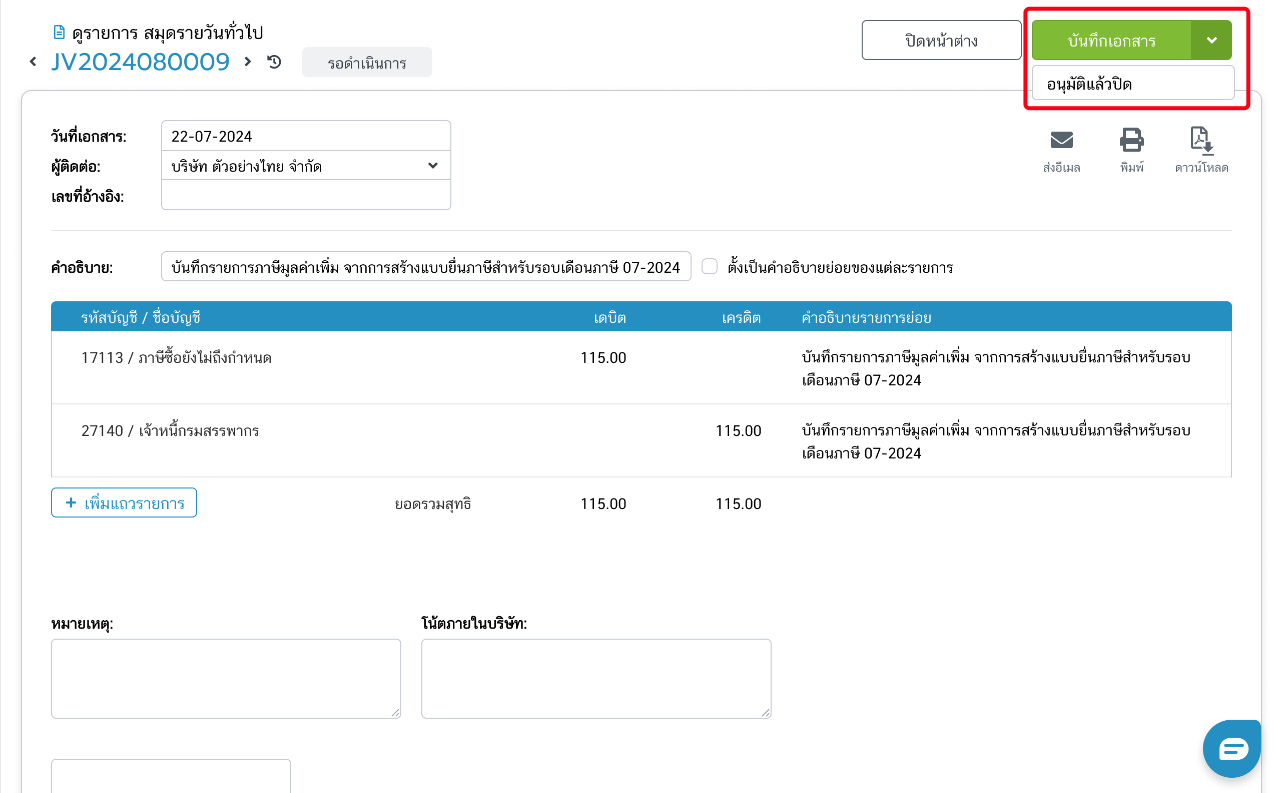Open document number JV2024080009 link

pos(141,62)
